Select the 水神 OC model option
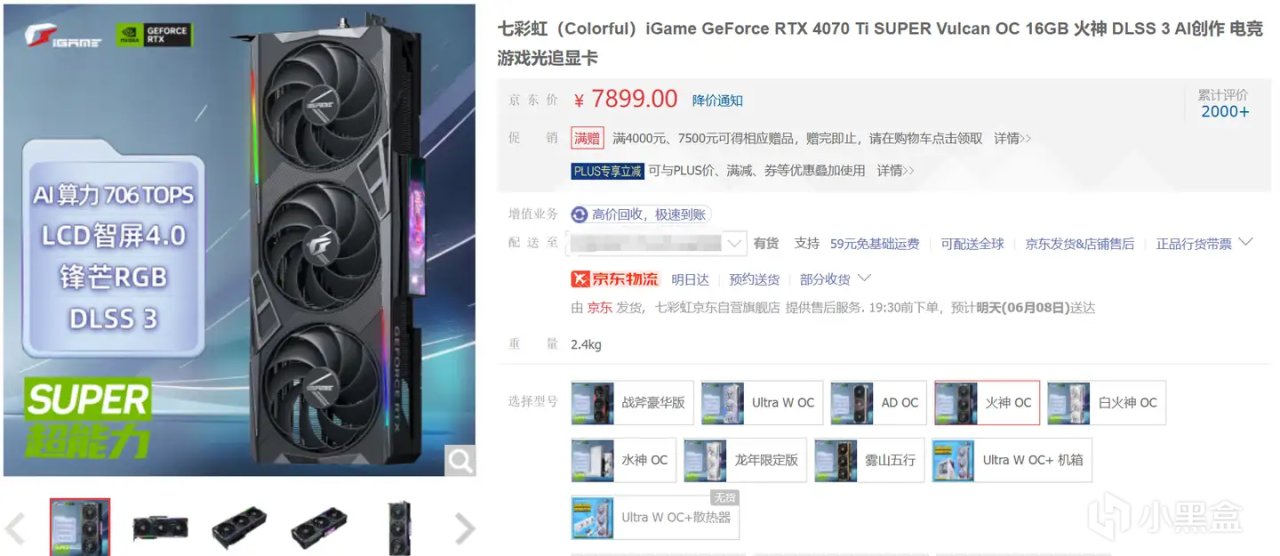The height and width of the screenshot is (556, 1280). pos(624,460)
